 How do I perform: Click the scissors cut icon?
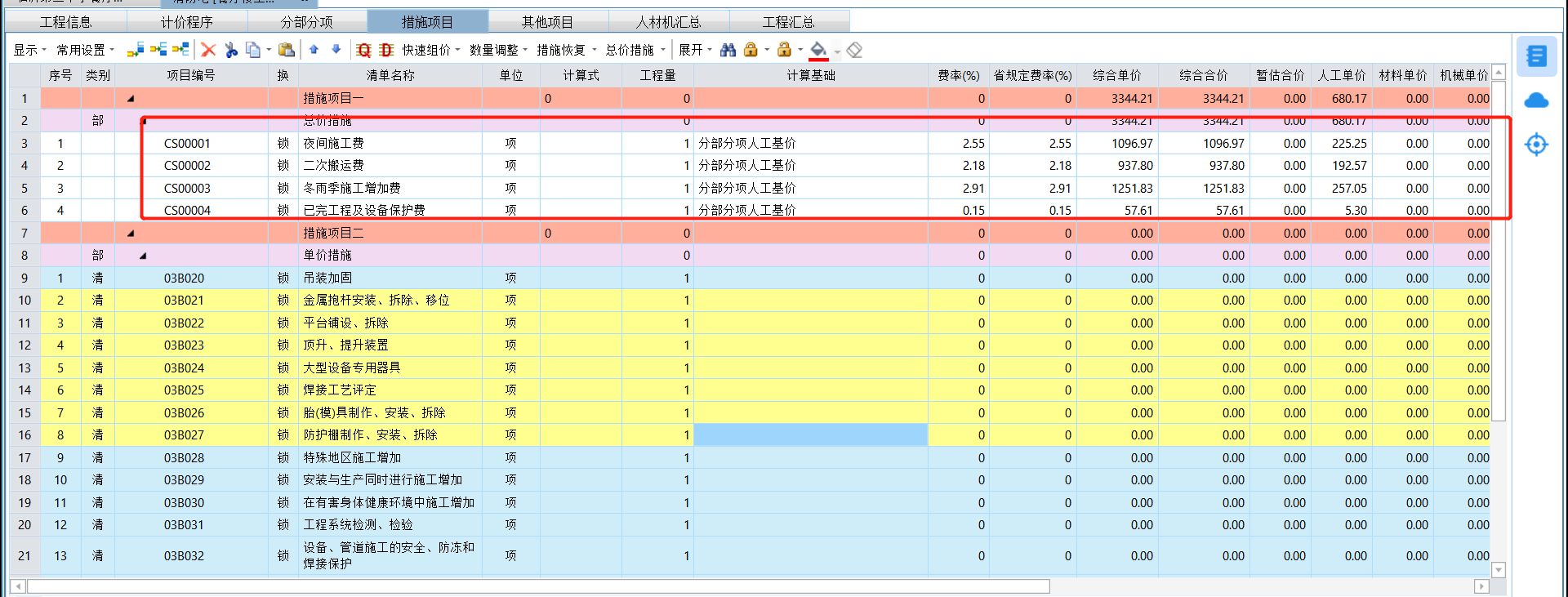pyautogui.click(x=231, y=50)
